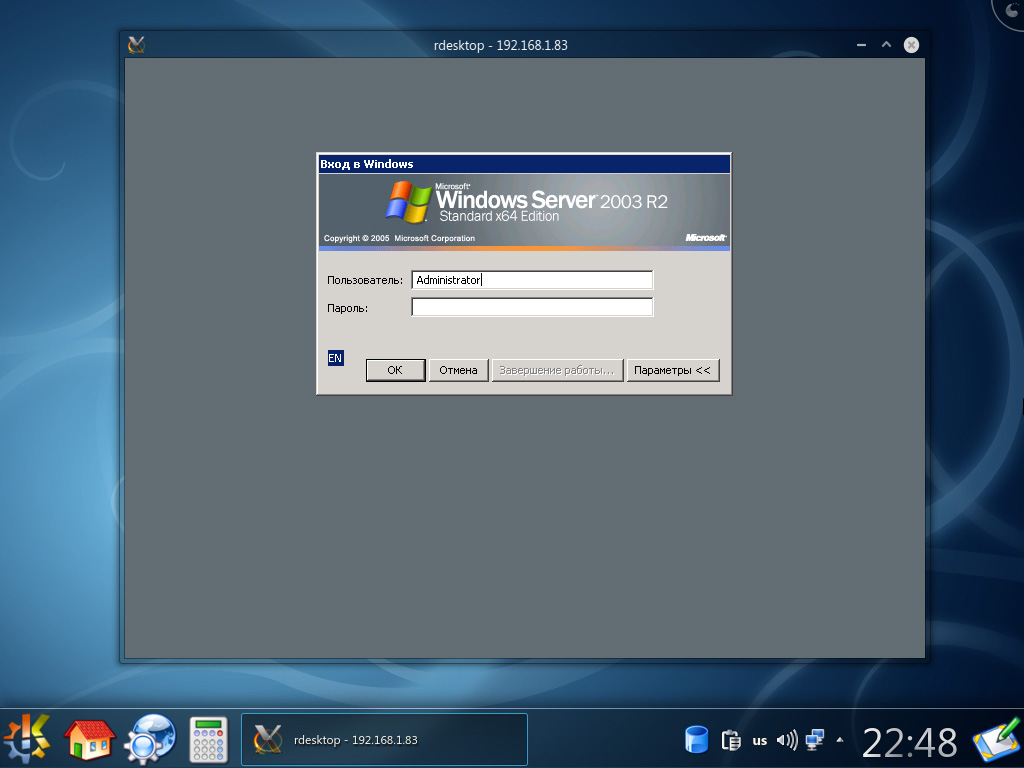Launch the web browser globe icon
The image size is (1024, 768).
pyautogui.click(x=150, y=739)
